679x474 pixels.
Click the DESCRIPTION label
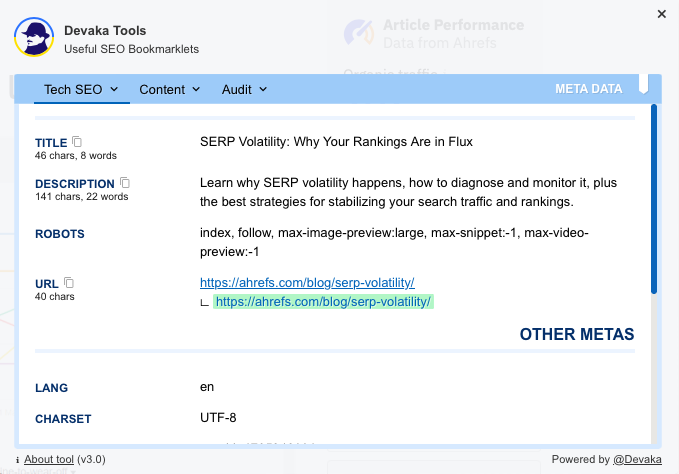(75, 184)
